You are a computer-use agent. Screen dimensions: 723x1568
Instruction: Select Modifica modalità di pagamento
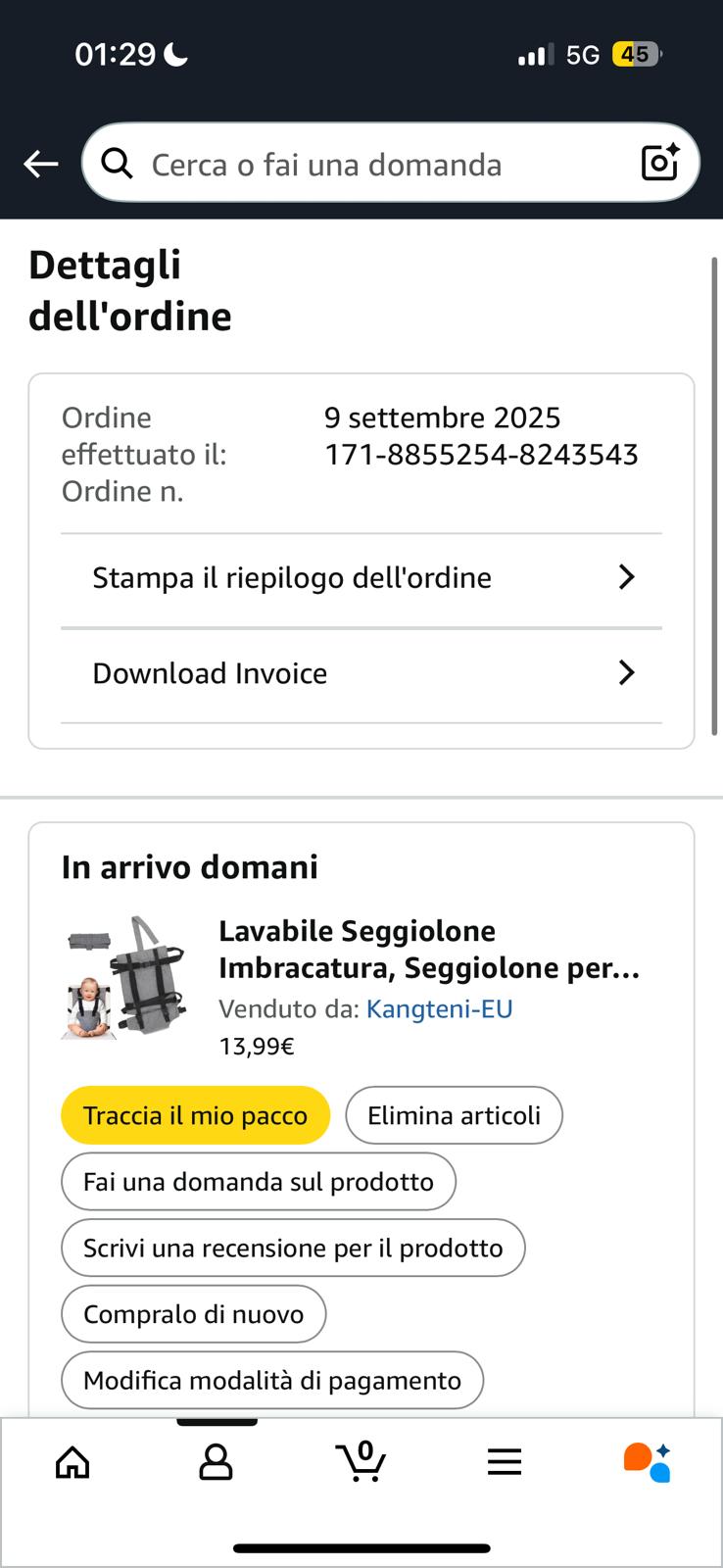272,1380
